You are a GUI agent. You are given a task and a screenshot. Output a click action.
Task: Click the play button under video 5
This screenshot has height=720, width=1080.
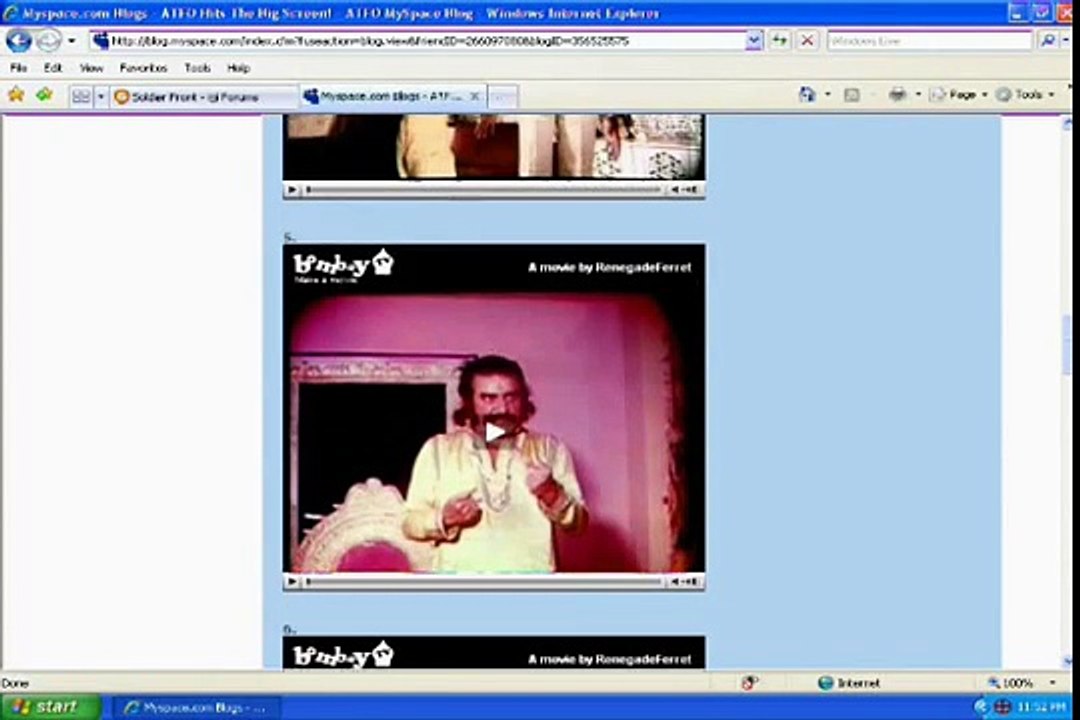[x=292, y=582]
